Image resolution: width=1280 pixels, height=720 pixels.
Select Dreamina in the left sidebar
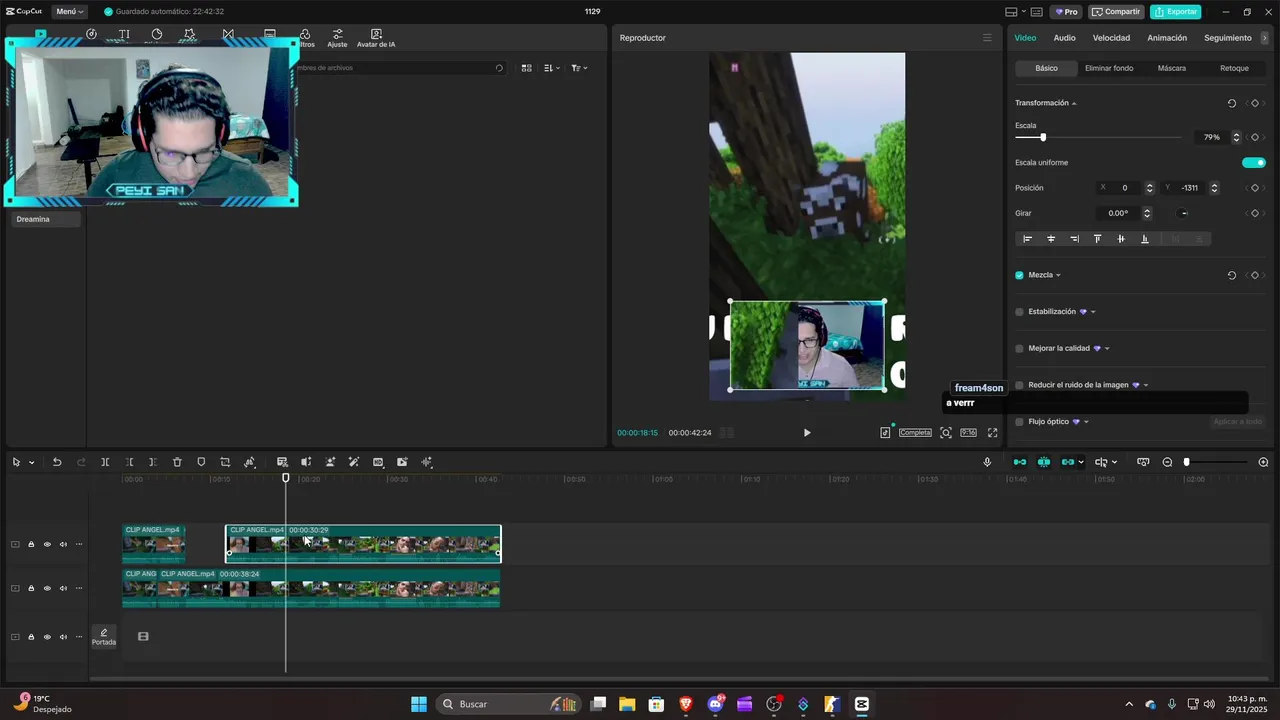[x=46, y=219]
